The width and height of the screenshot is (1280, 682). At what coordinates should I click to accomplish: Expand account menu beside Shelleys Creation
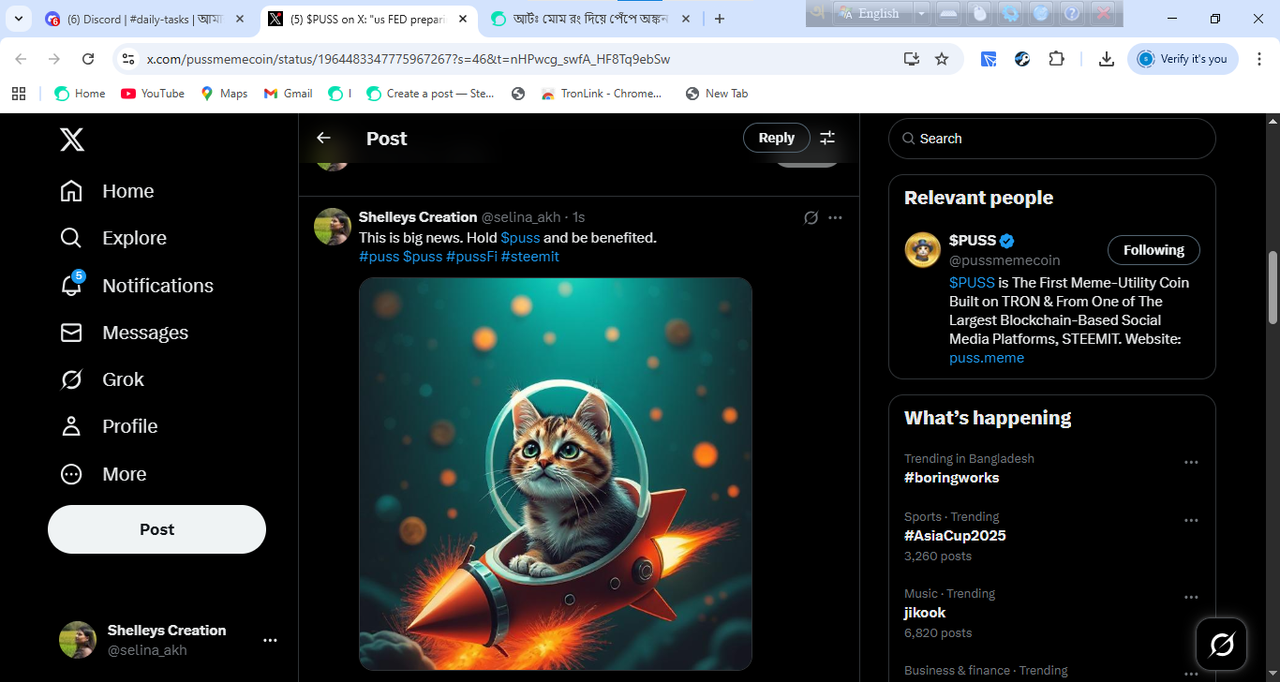[269, 640]
